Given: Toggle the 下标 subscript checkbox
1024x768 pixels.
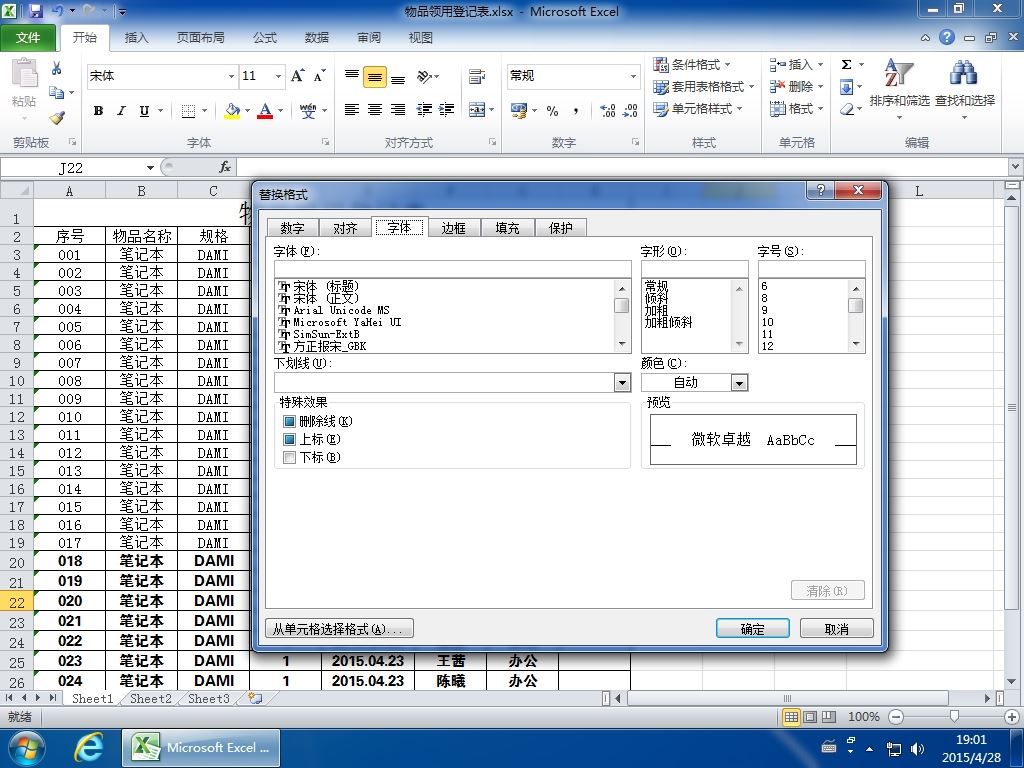Looking at the screenshot, I should pyautogui.click(x=289, y=457).
